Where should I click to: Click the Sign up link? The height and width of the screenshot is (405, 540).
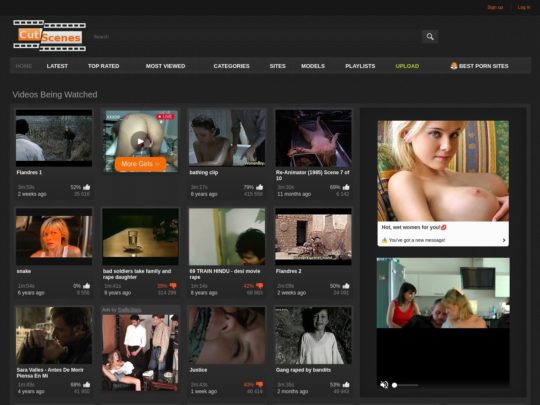(x=495, y=7)
